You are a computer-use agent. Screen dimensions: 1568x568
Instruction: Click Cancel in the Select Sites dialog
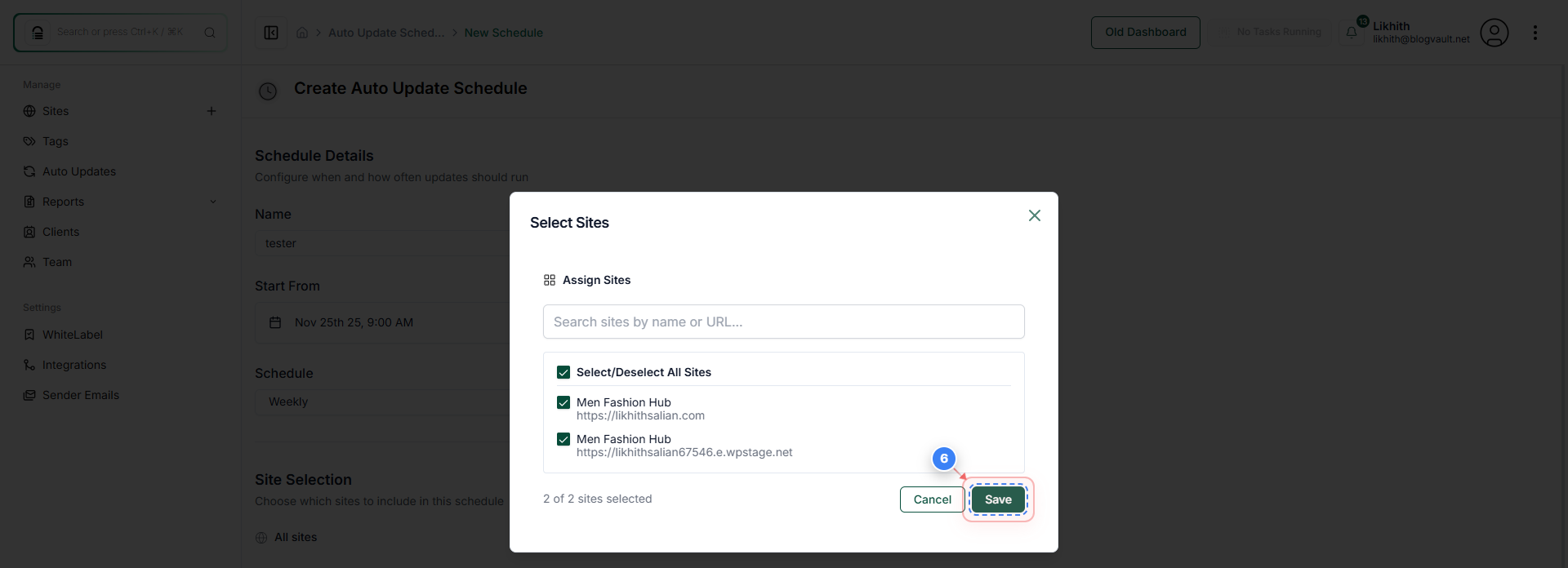pyautogui.click(x=932, y=499)
